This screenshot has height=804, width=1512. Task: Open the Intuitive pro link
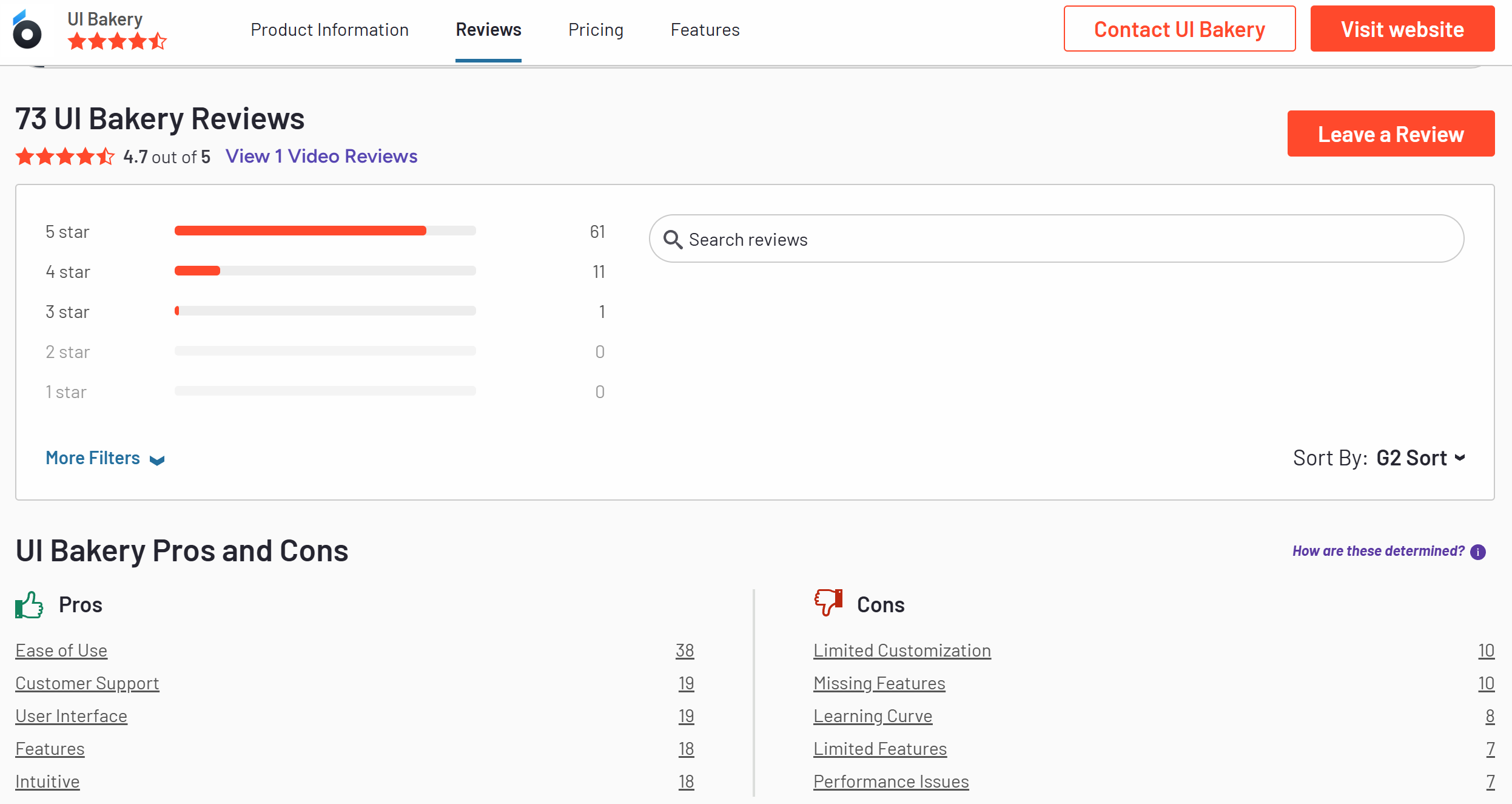[x=47, y=782]
